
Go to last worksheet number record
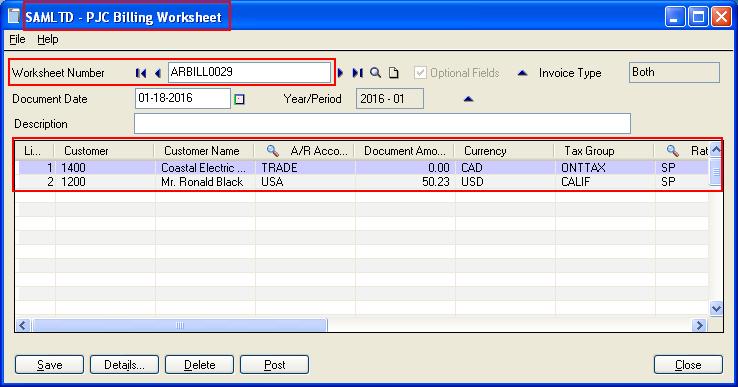tap(358, 73)
